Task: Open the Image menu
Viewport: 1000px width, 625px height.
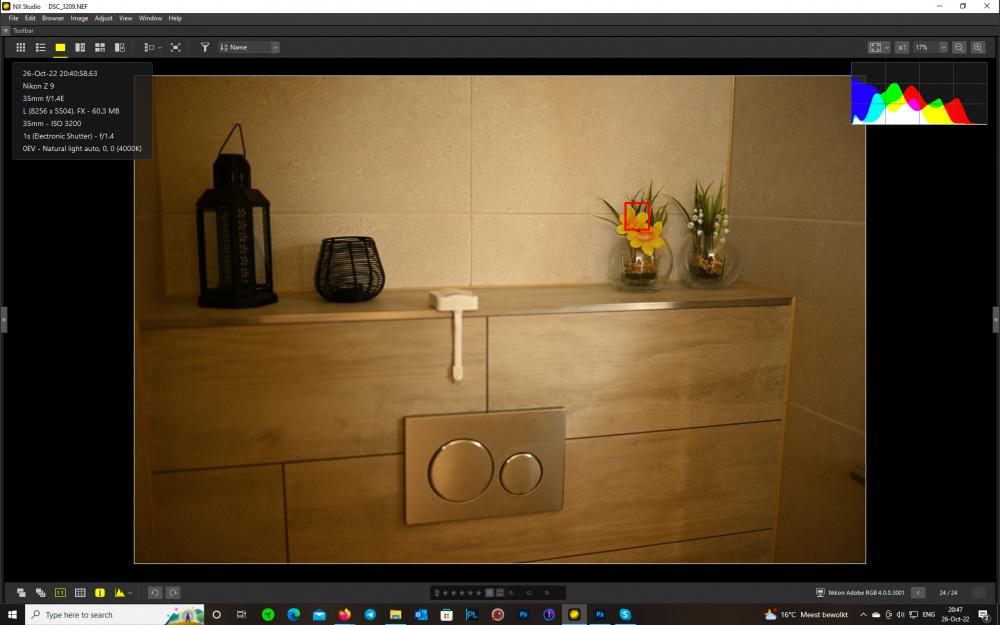Action: click(79, 18)
